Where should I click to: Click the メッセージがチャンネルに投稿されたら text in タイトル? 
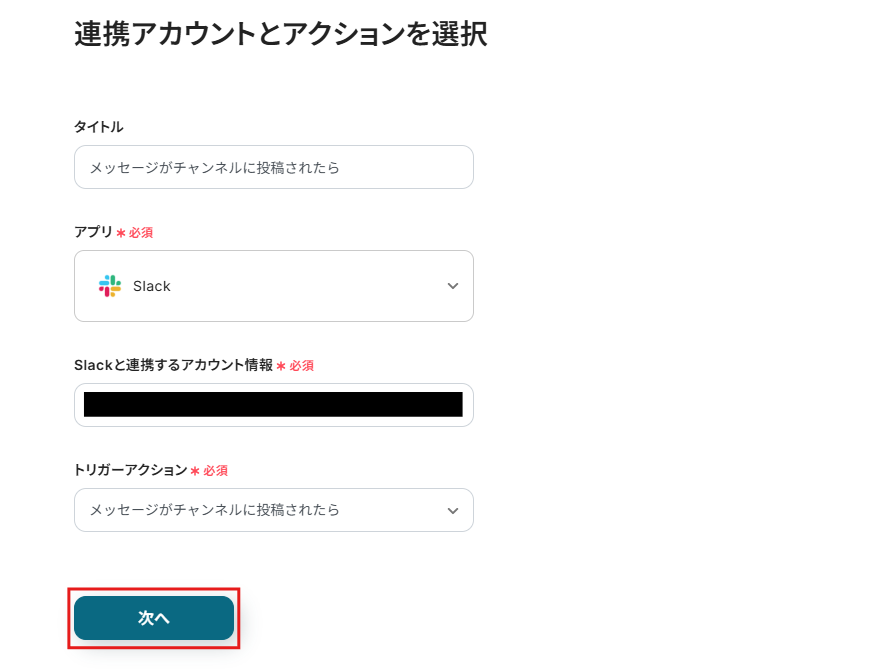215,168
